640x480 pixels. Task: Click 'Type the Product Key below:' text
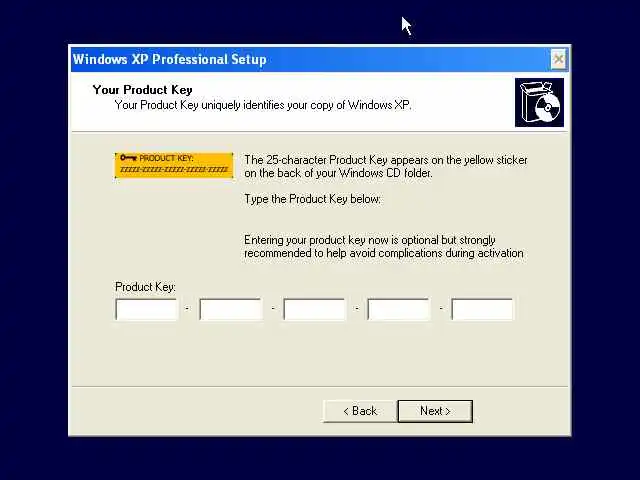[x=312, y=199]
